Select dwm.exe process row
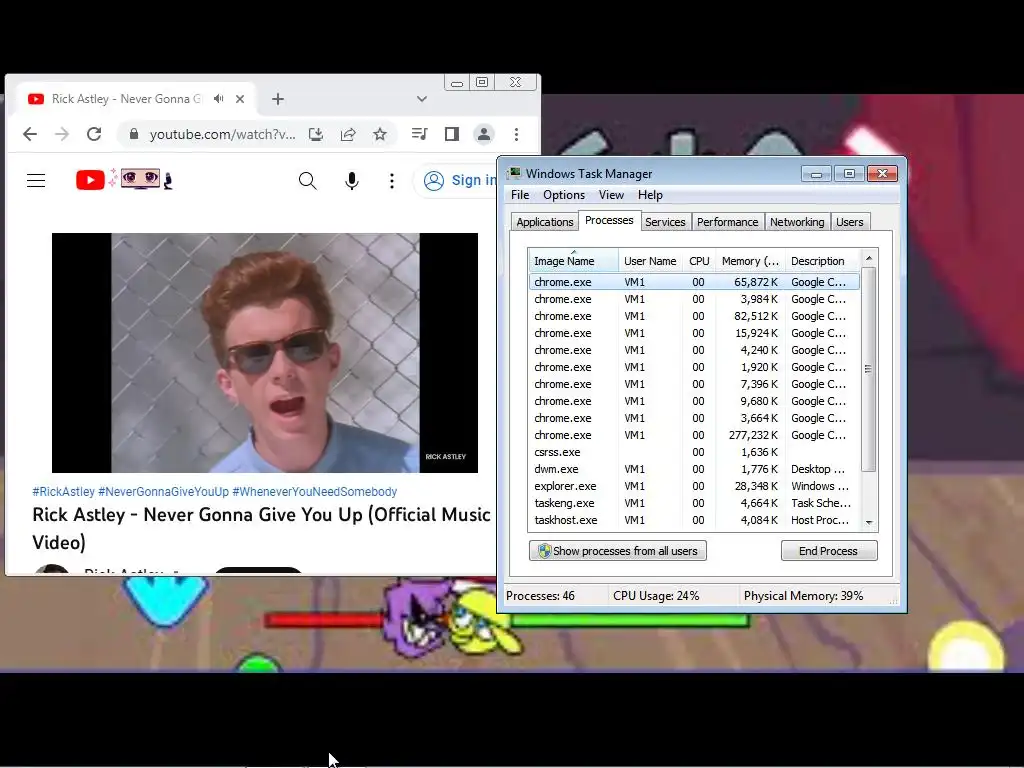 tap(694, 469)
